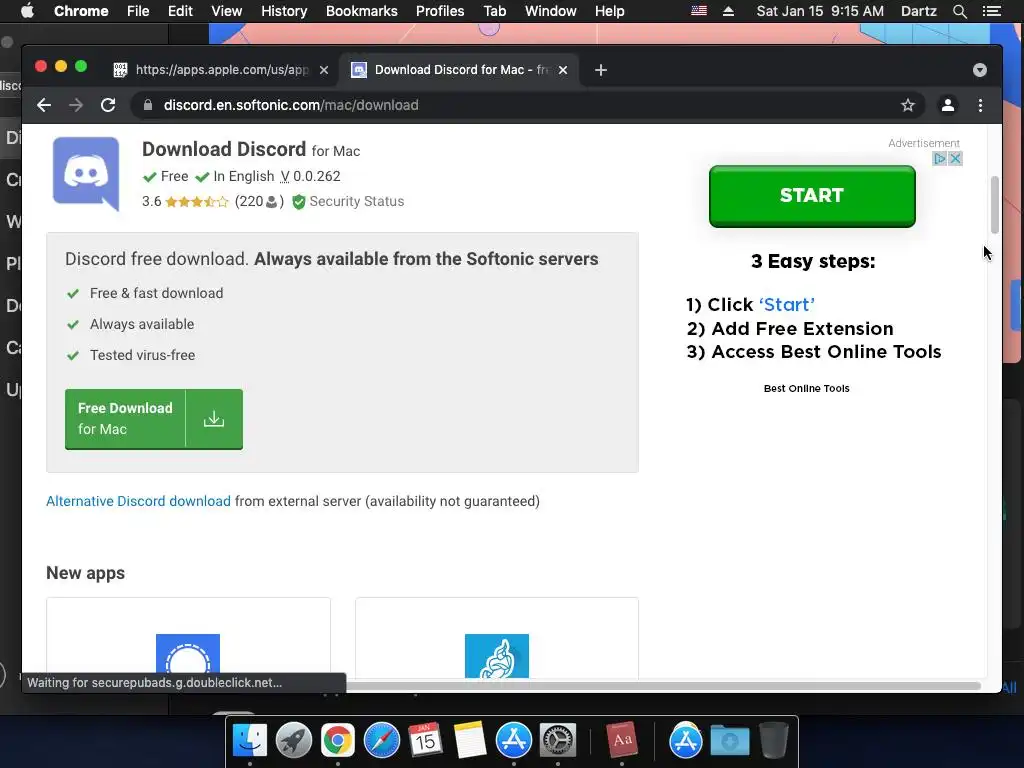Open the Chrome profile avatar menu
The width and height of the screenshot is (1024, 768).
(x=948, y=105)
